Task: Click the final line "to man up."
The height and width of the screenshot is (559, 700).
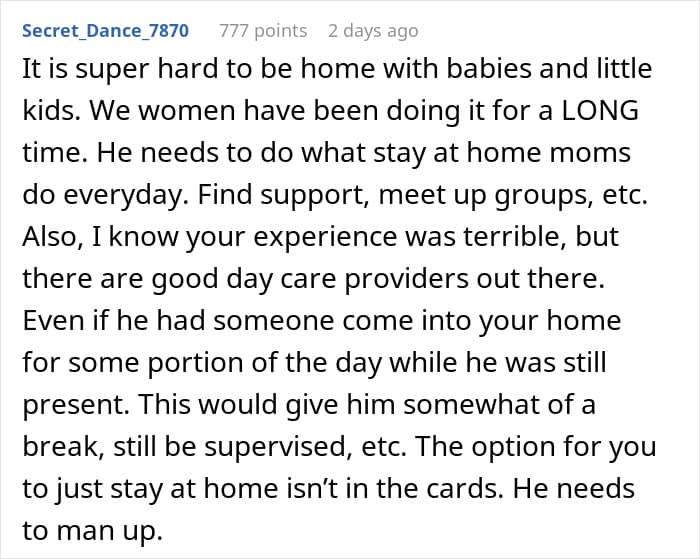Action: click(x=93, y=532)
